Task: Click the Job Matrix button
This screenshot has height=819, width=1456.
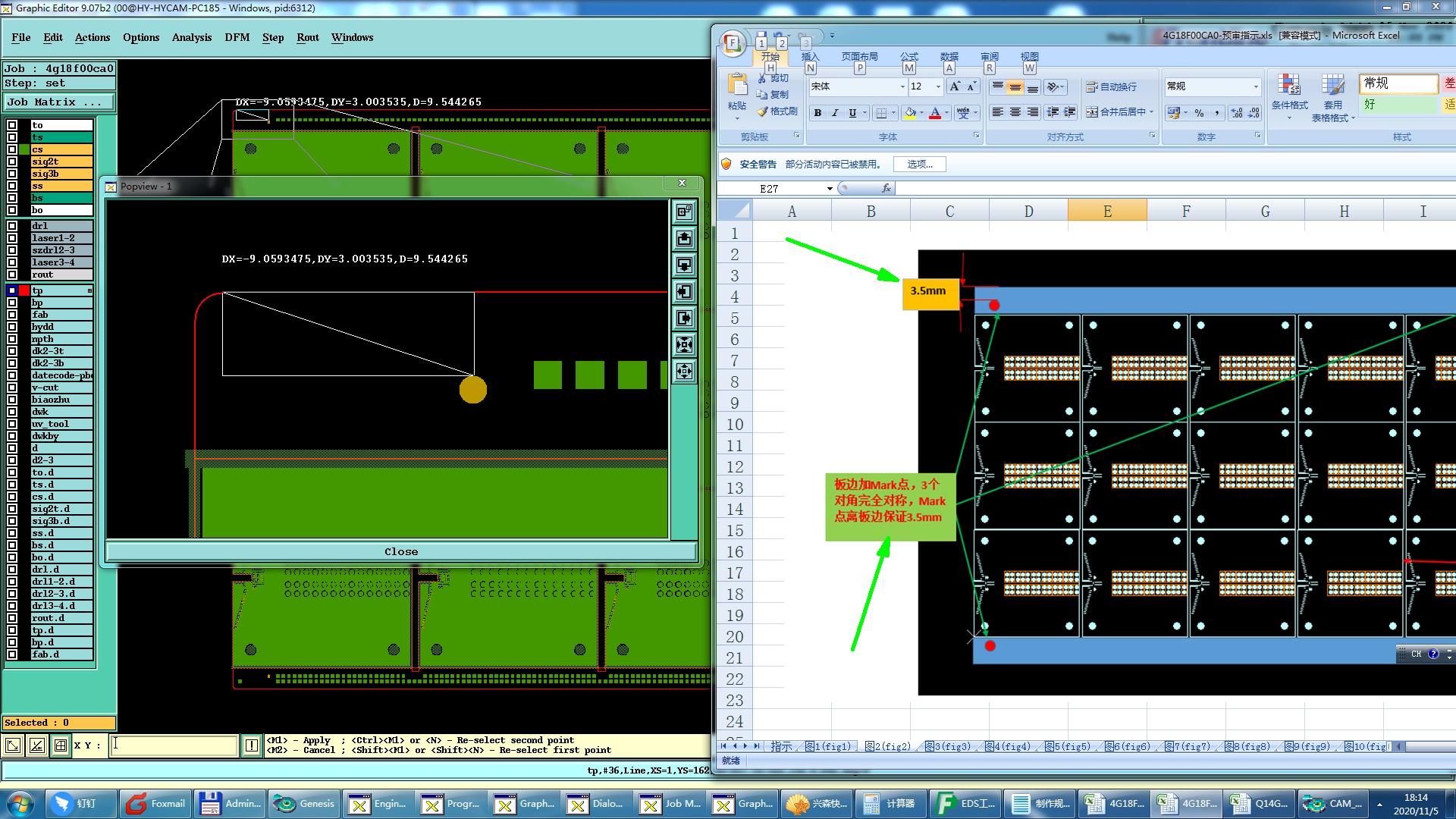Action: (59, 102)
